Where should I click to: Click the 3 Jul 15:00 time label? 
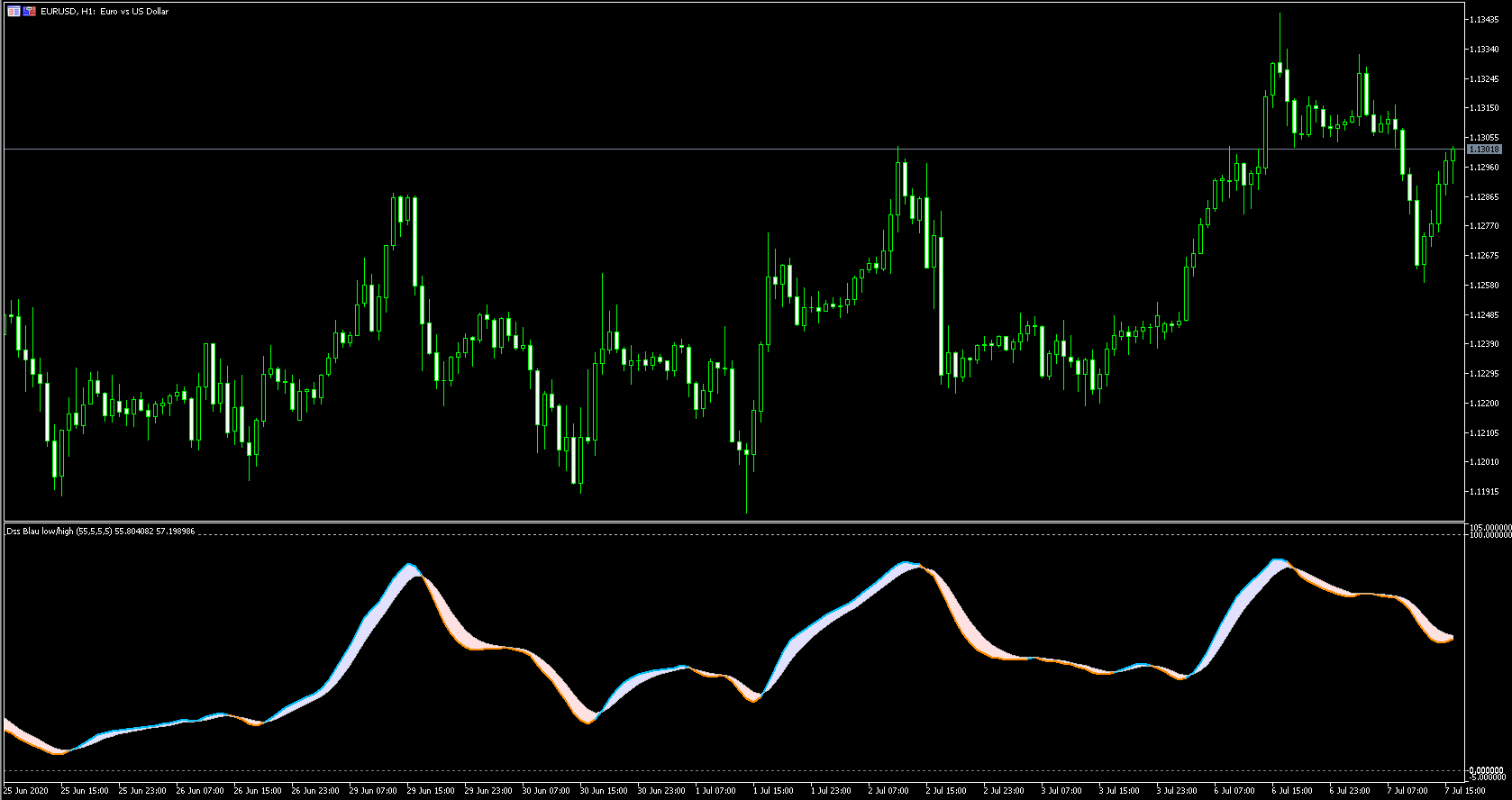[1119, 791]
